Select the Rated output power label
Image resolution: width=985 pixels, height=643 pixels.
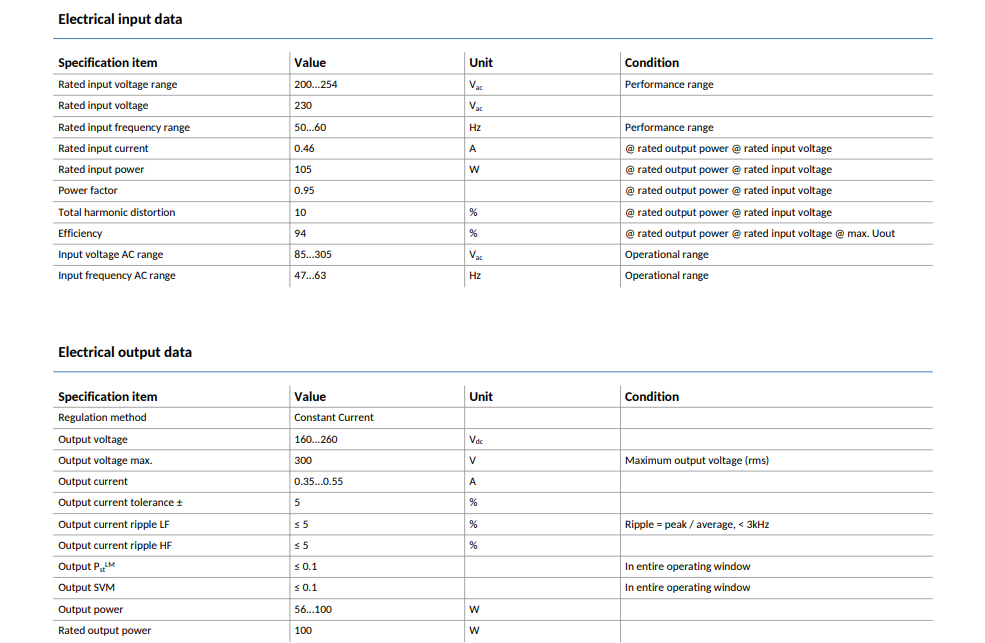coord(105,630)
